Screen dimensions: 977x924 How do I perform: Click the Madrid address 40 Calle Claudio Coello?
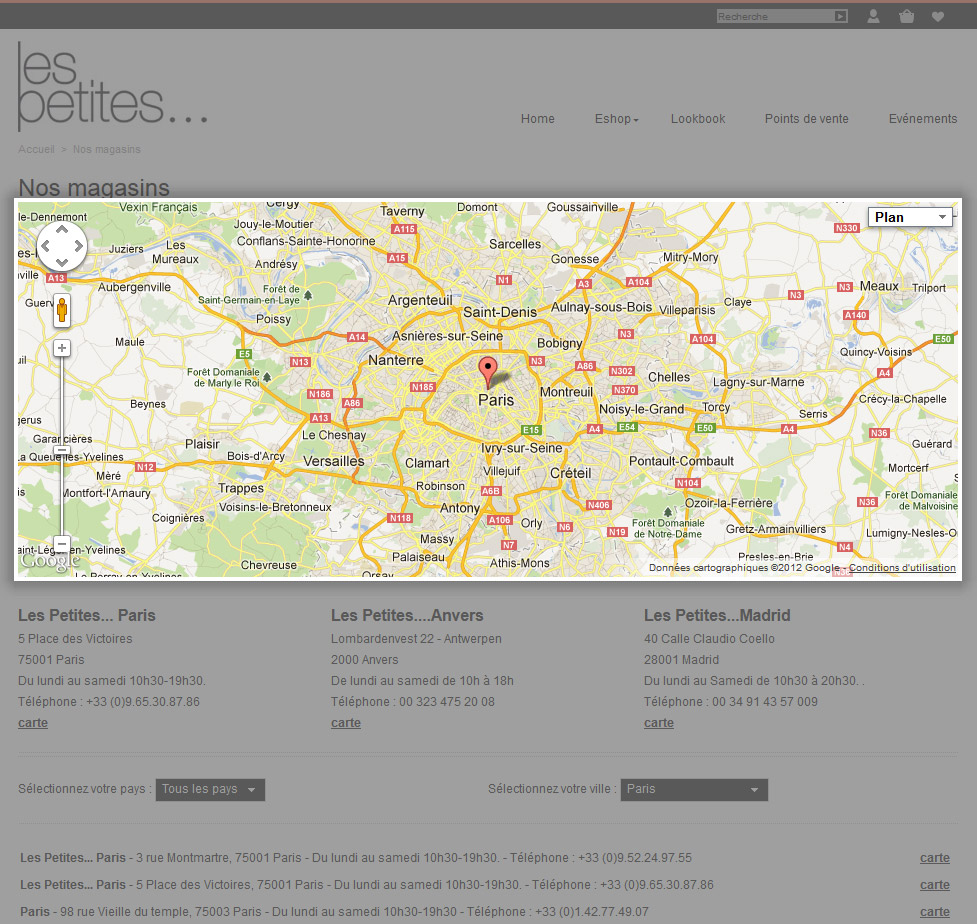point(709,639)
